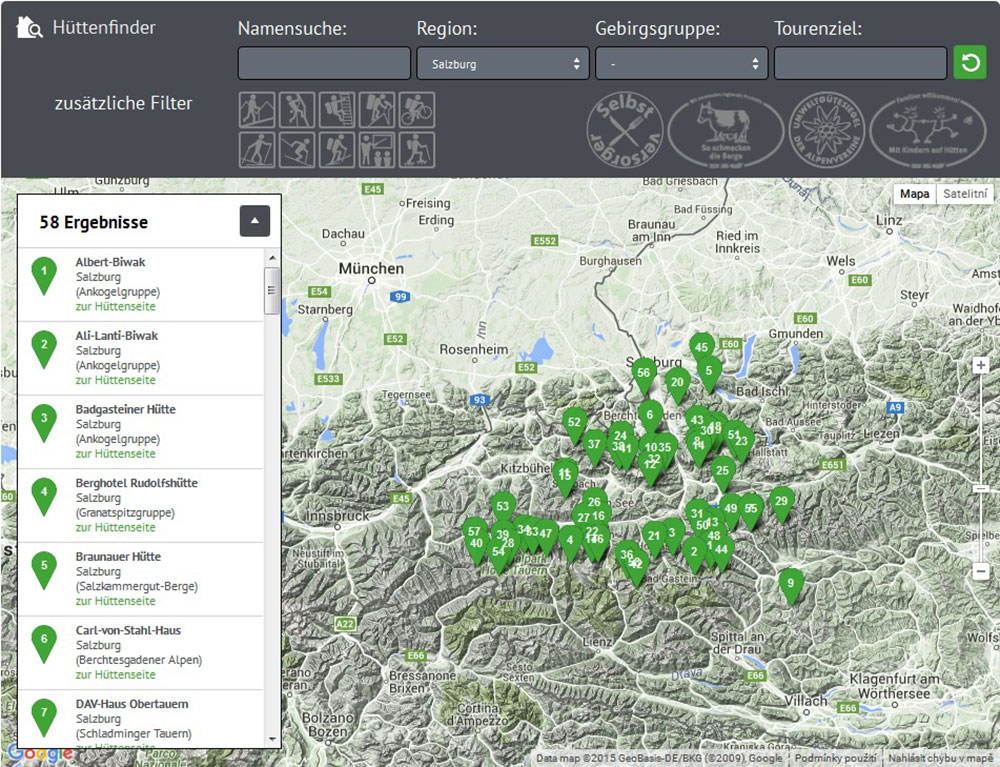
Task: Open 'zur Hüttenseite' link for Carl-von-Stahl-Haus
Action: pos(115,675)
